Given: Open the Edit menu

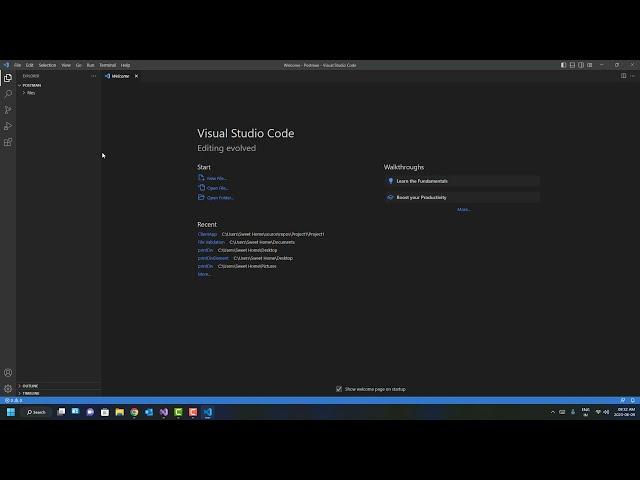Looking at the screenshot, I should 29,65.
